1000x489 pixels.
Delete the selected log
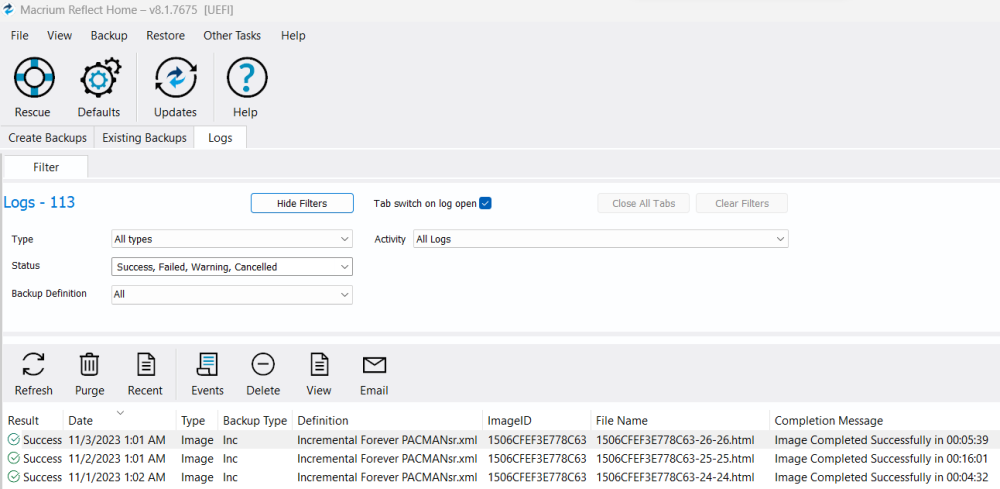pos(263,374)
